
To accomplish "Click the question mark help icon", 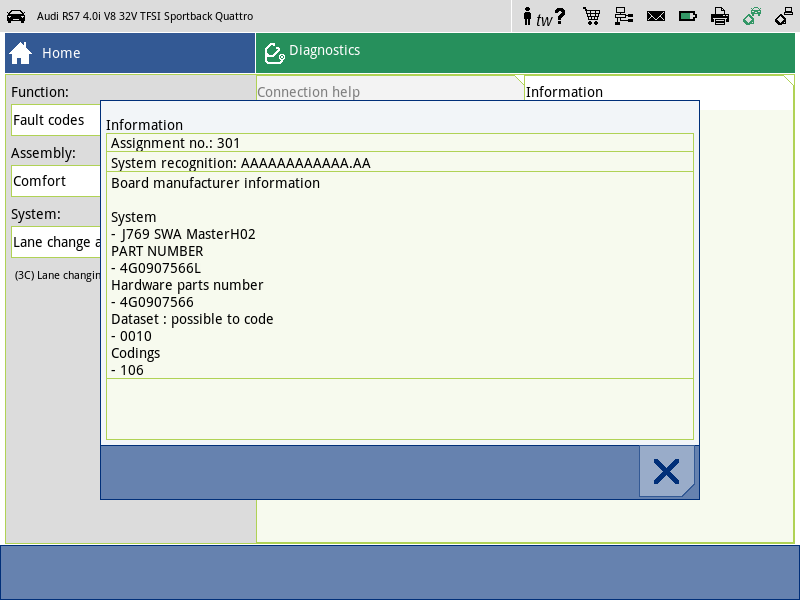I will 558,16.
